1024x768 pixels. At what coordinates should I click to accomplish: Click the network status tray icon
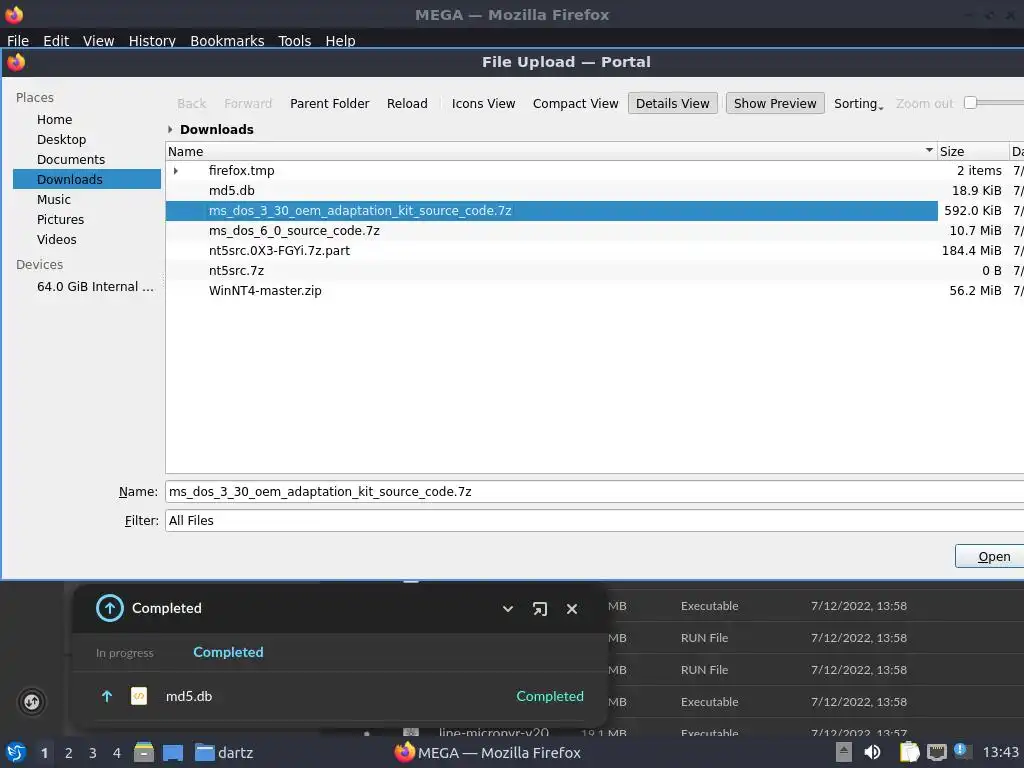[936, 752]
